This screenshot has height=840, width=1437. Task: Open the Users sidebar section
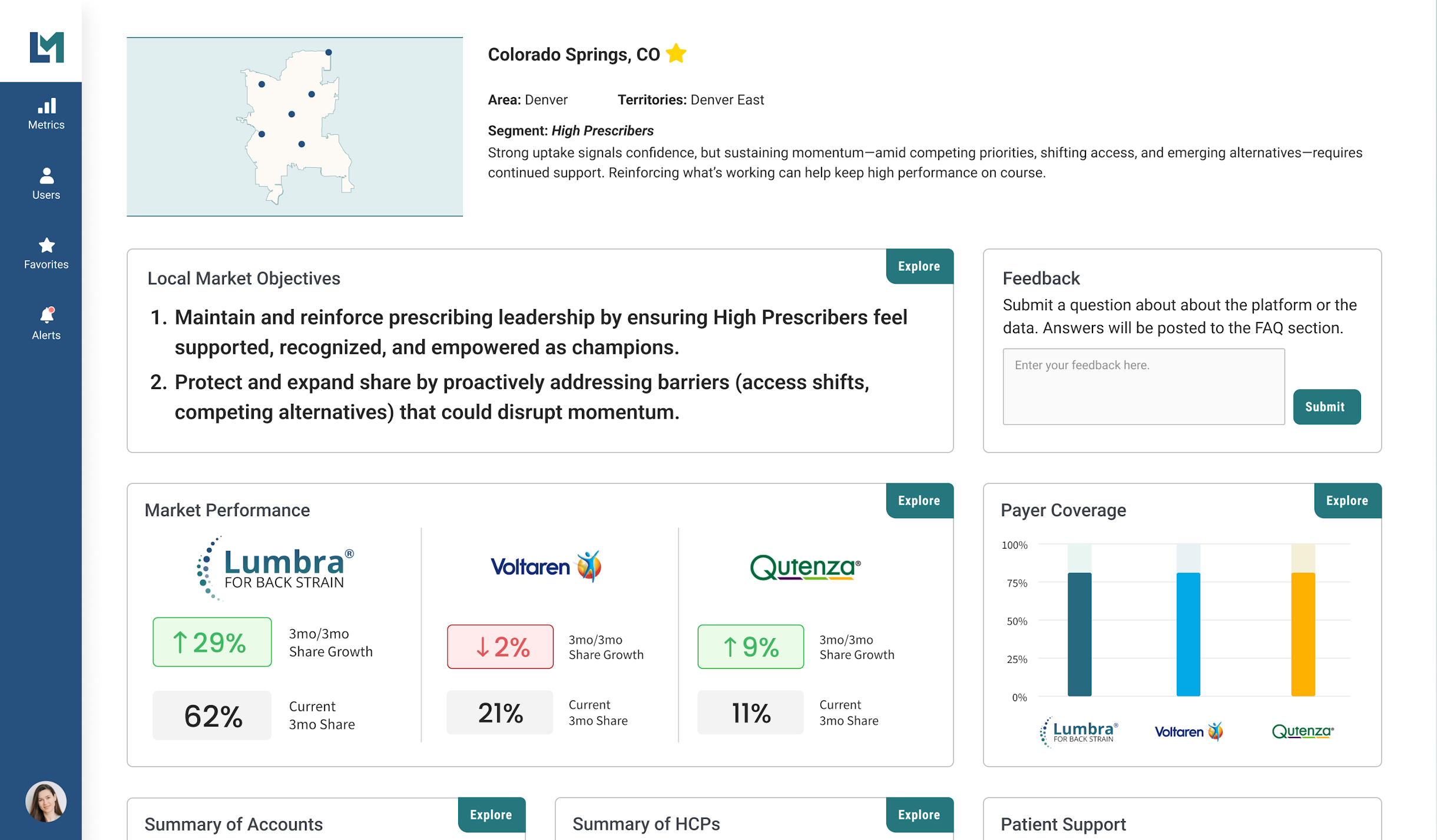[x=46, y=184]
